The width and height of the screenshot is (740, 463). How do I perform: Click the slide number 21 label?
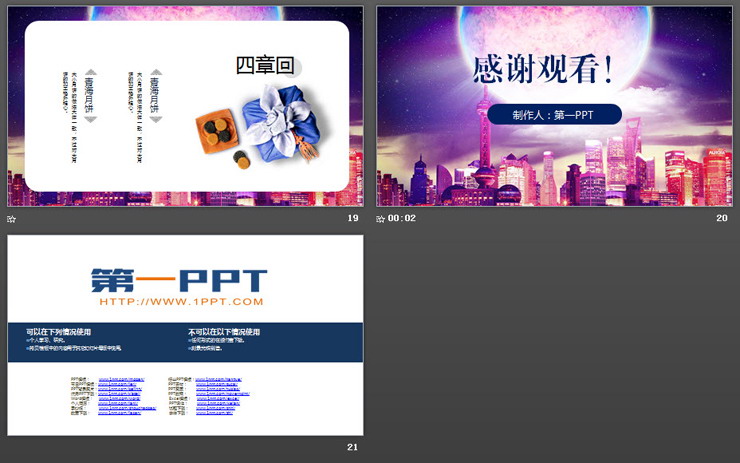tap(352, 447)
